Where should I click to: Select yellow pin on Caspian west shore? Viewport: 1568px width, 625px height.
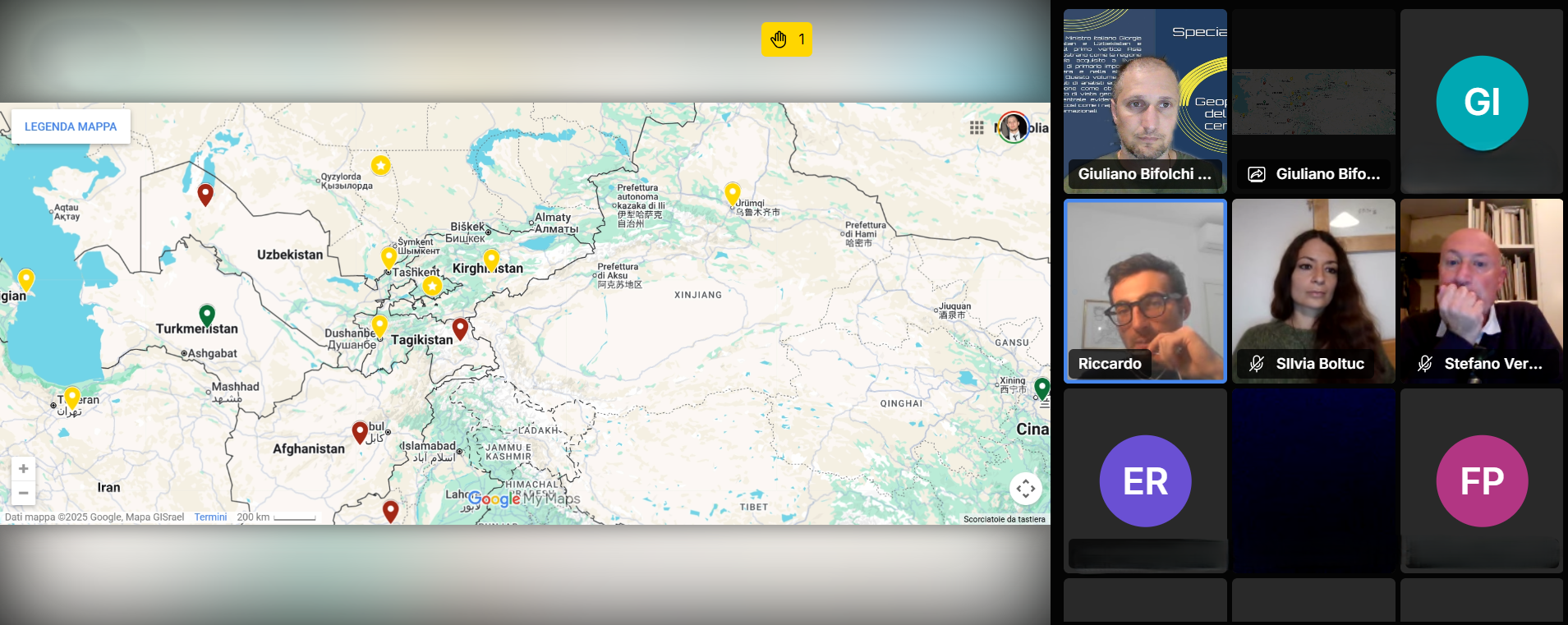[26, 280]
